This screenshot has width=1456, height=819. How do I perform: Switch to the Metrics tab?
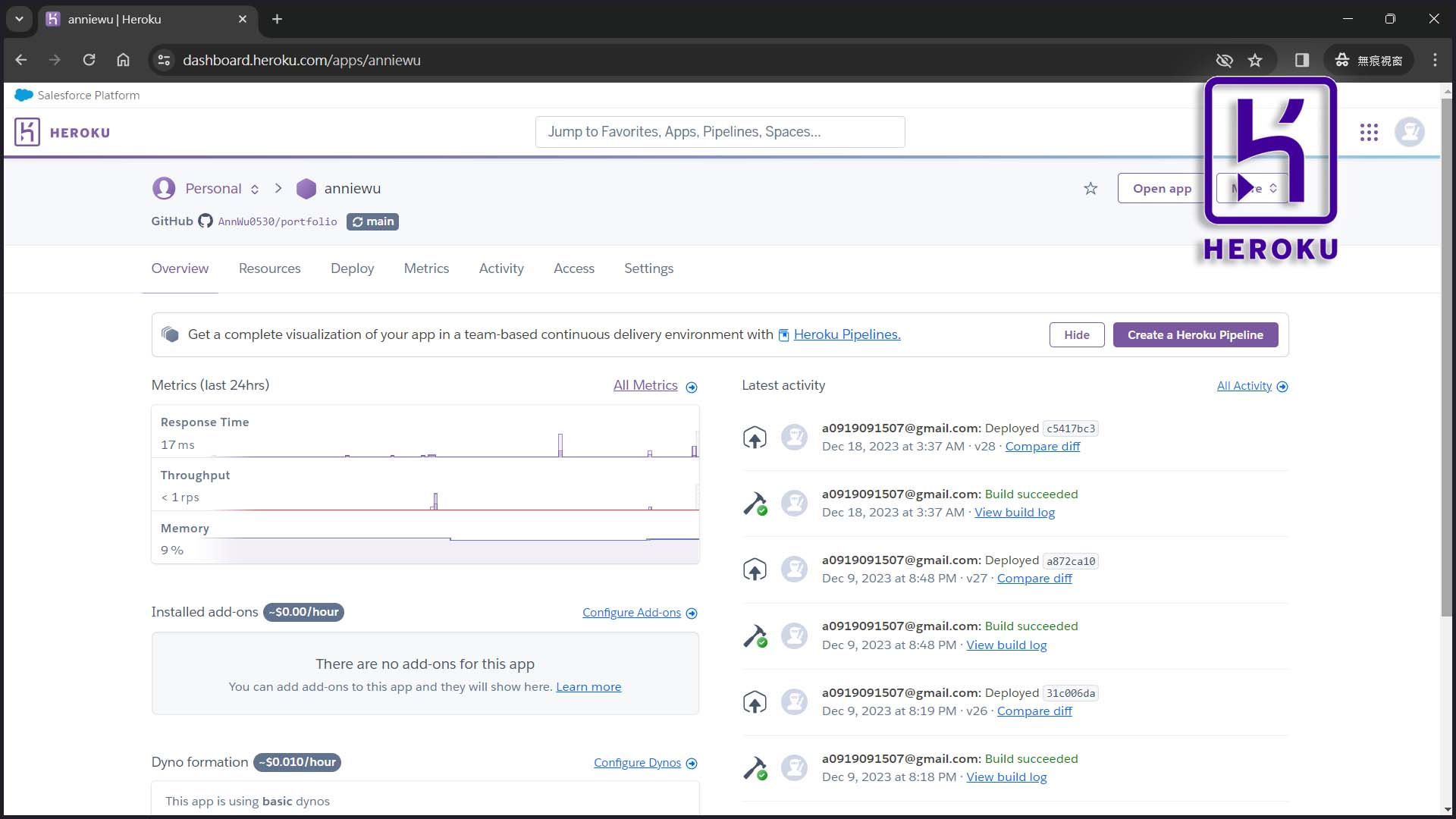pyautogui.click(x=426, y=268)
